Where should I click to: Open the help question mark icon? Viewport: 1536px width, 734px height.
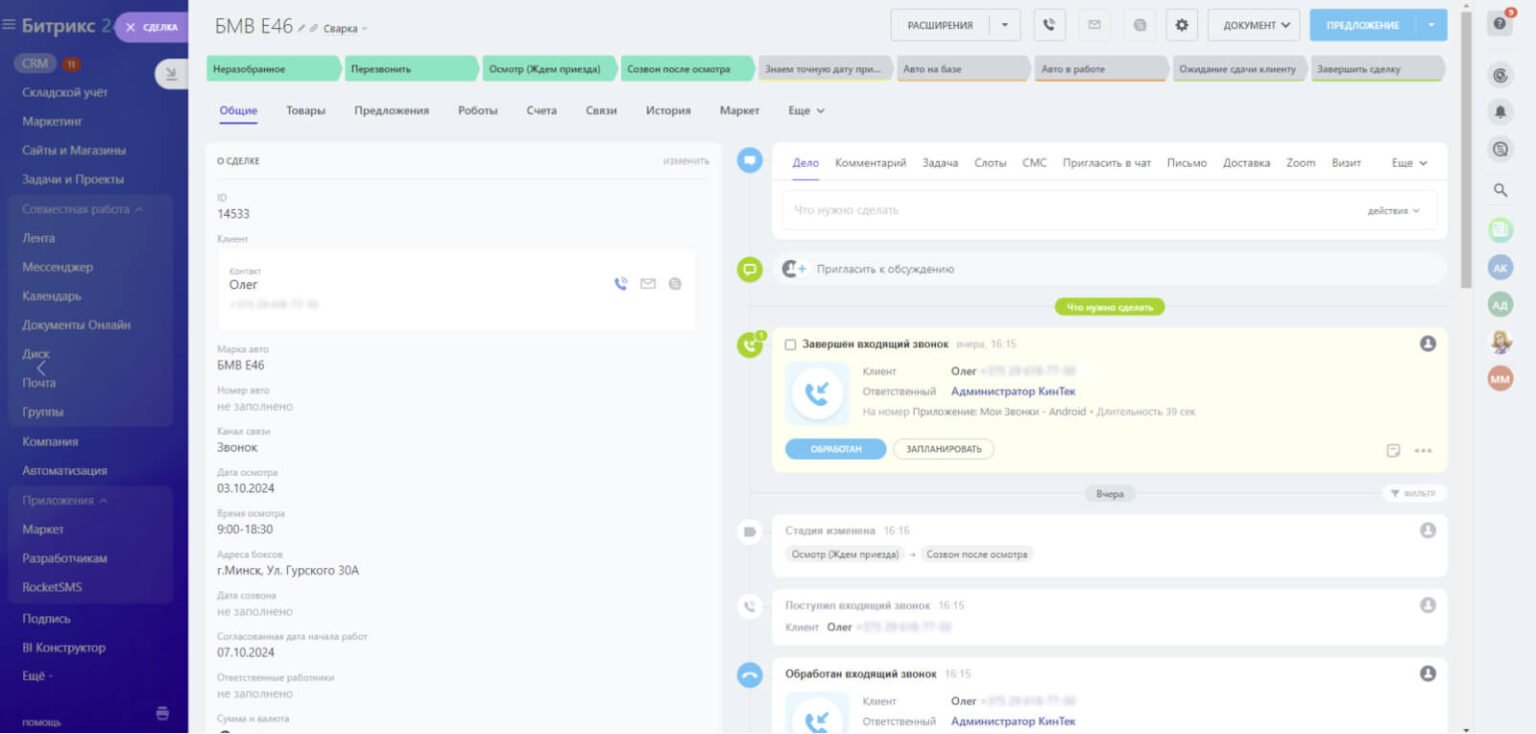1500,24
